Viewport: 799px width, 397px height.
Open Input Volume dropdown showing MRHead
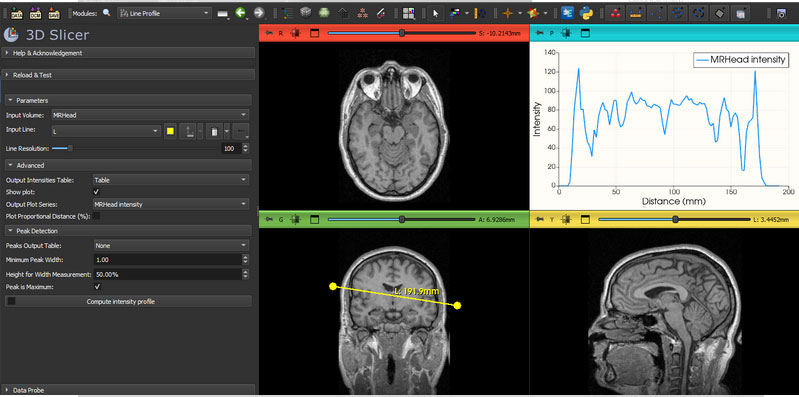(150, 115)
